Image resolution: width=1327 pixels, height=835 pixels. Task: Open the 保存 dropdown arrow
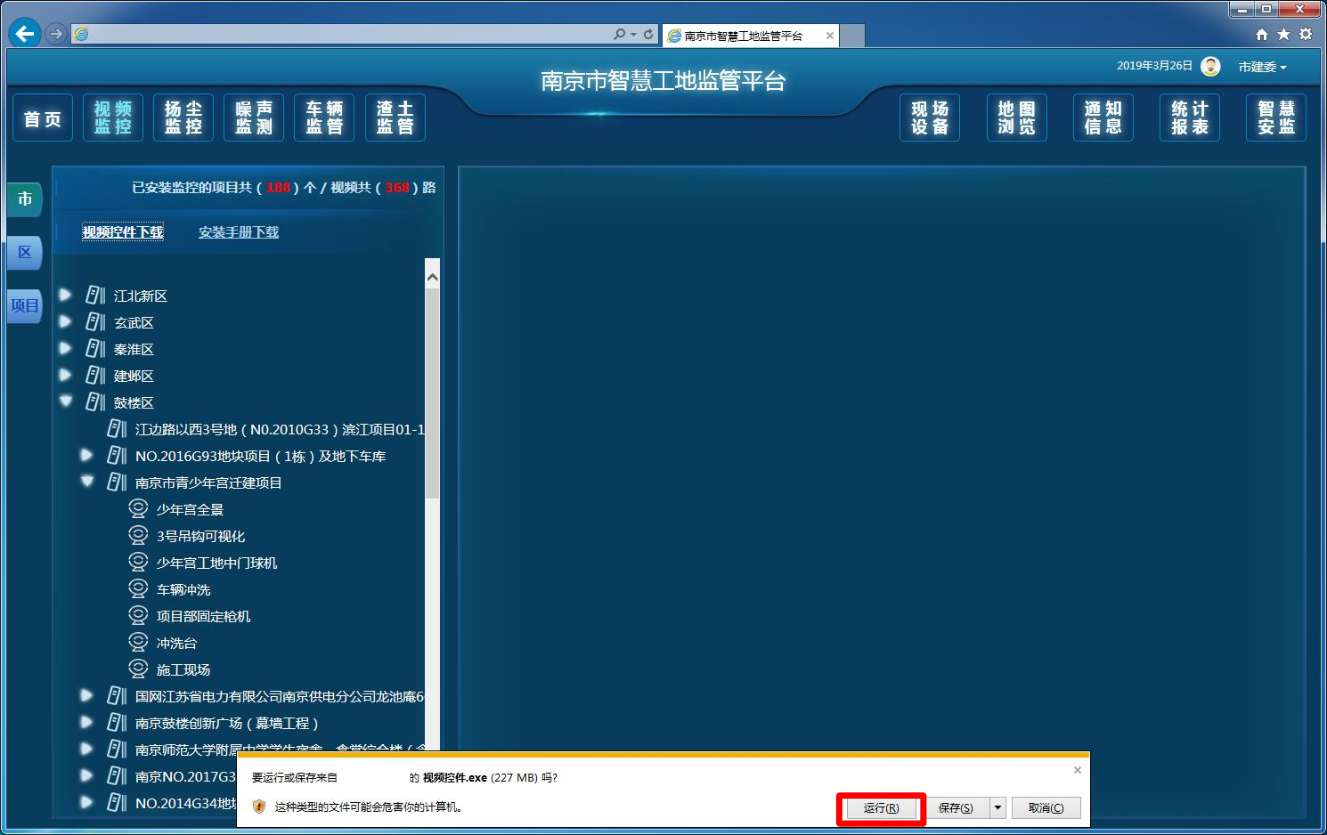(997, 808)
